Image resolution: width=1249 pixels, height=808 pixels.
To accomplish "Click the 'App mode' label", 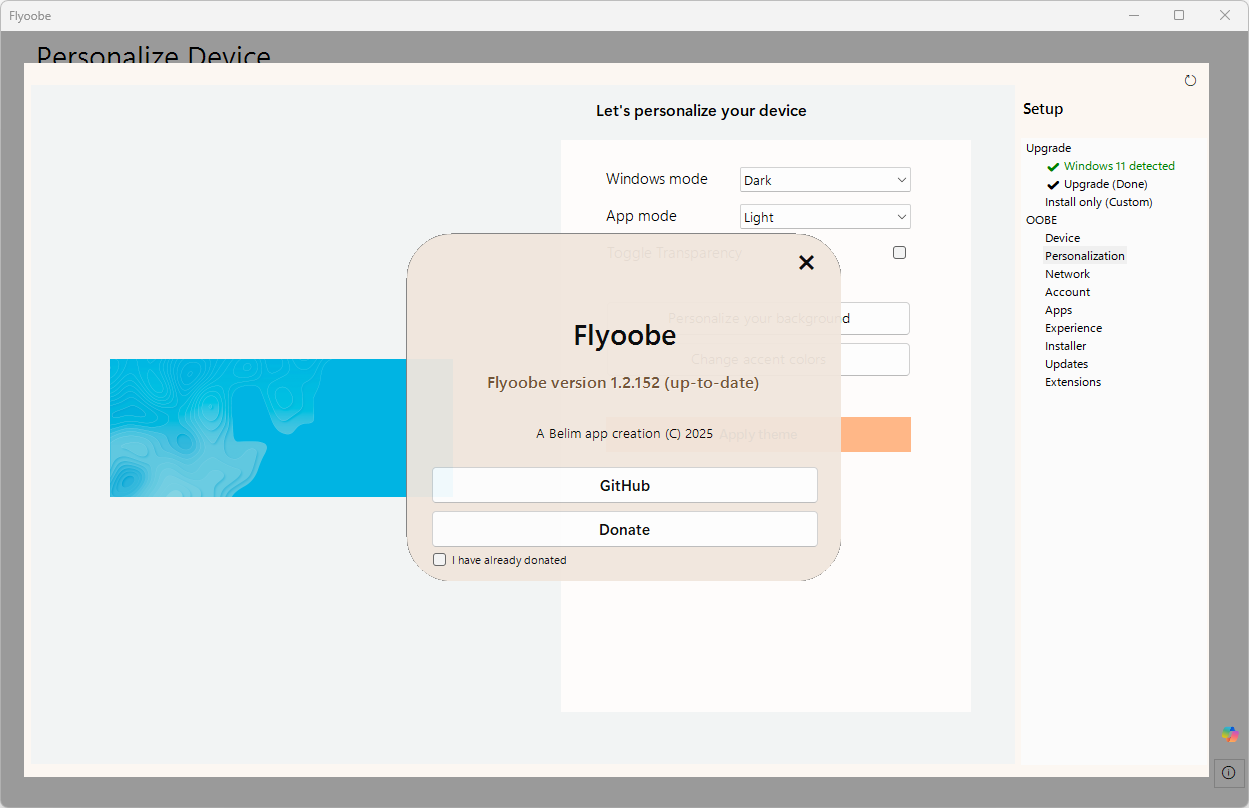I will [x=641, y=216].
